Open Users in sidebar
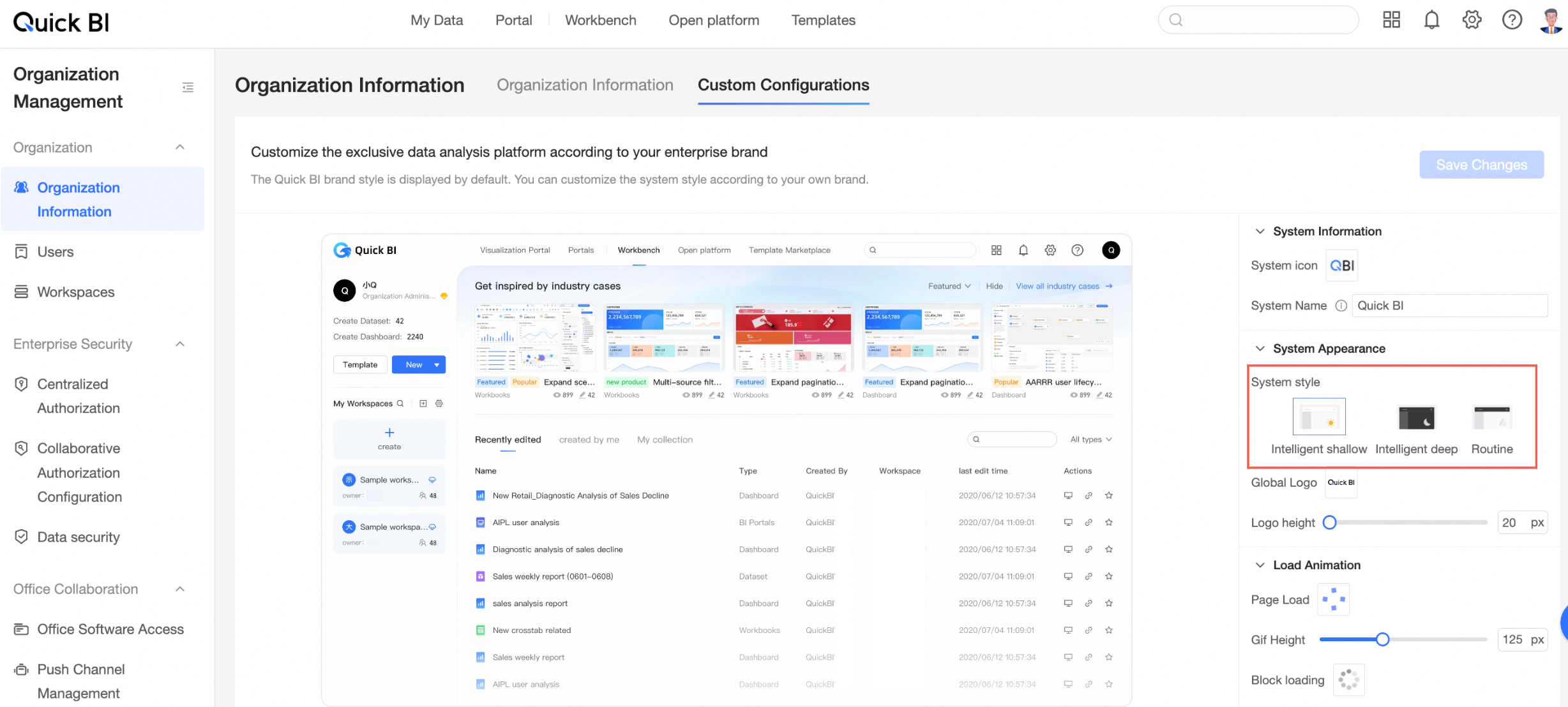 point(55,252)
